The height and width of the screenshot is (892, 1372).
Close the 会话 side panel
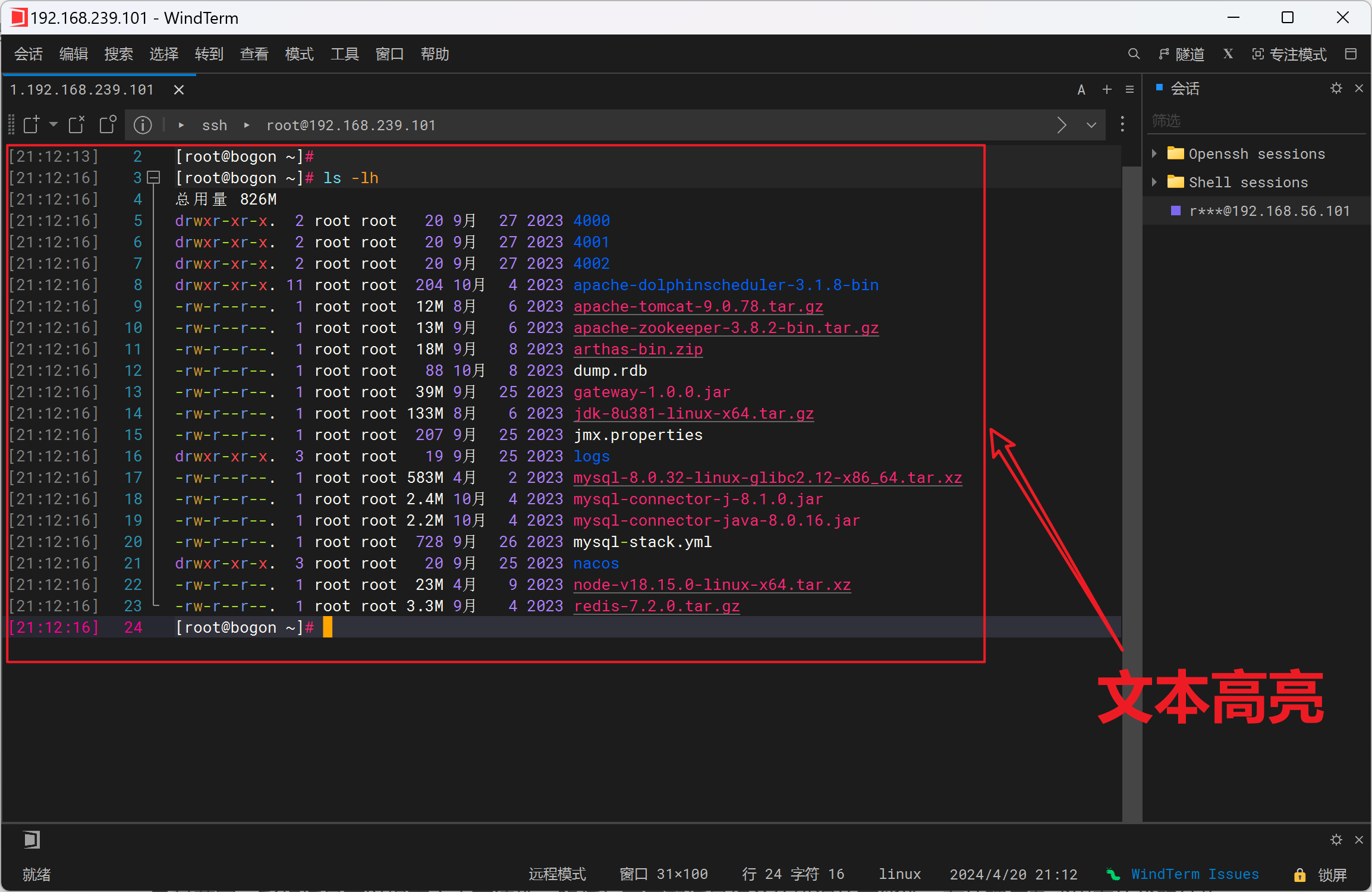click(1359, 89)
